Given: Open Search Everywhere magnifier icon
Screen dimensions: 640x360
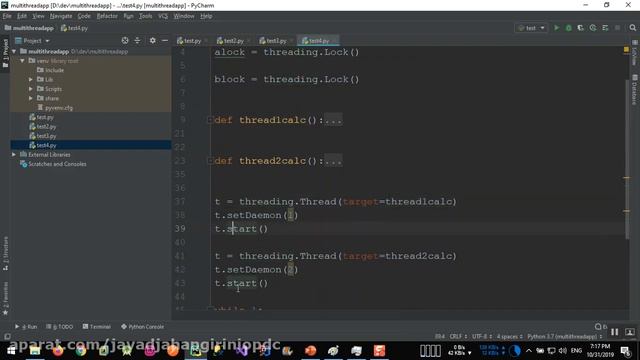Looking at the screenshot, I should (633, 28).
